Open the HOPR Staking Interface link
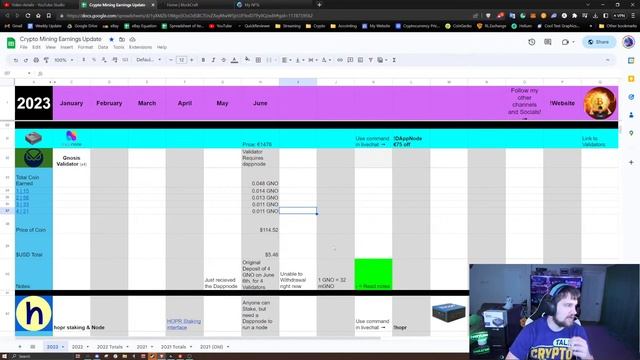 (183, 324)
